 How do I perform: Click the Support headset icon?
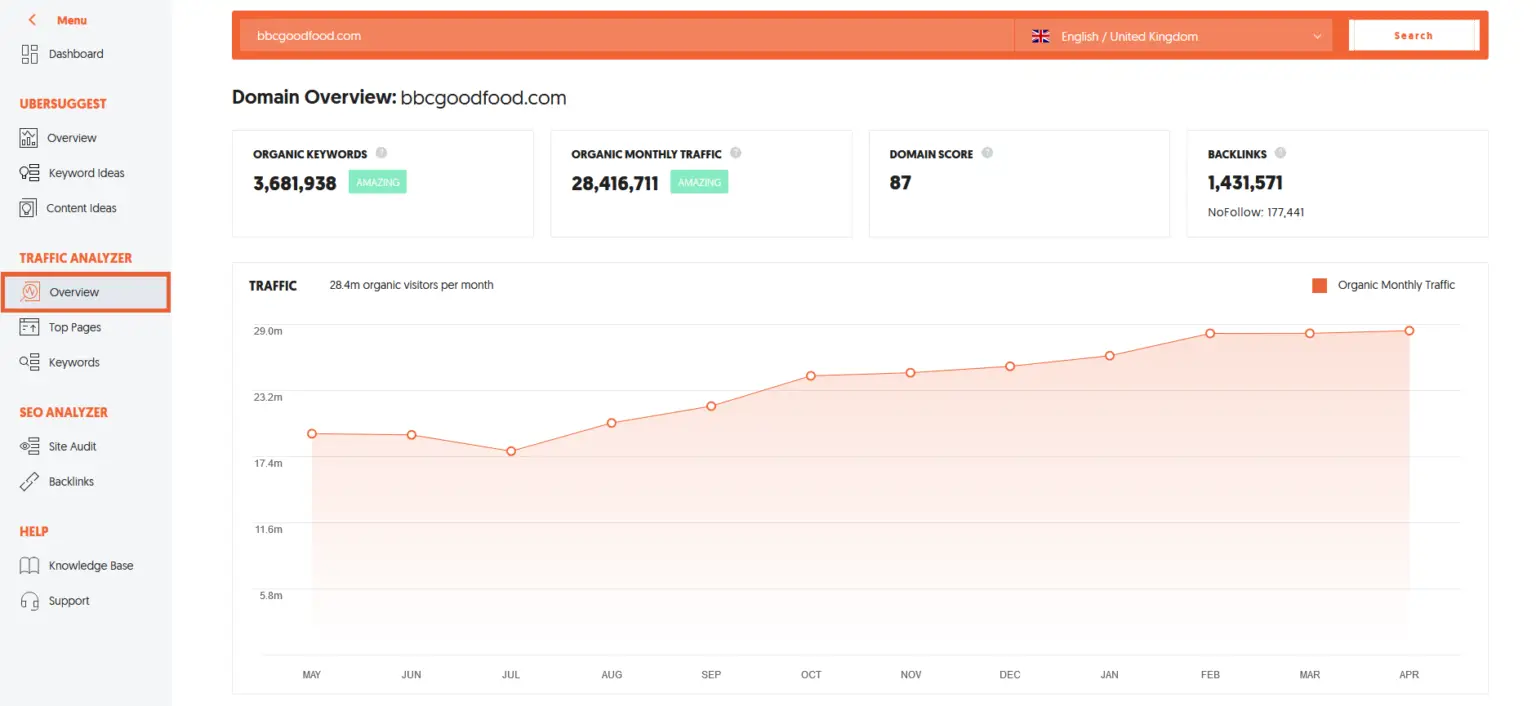coord(29,601)
